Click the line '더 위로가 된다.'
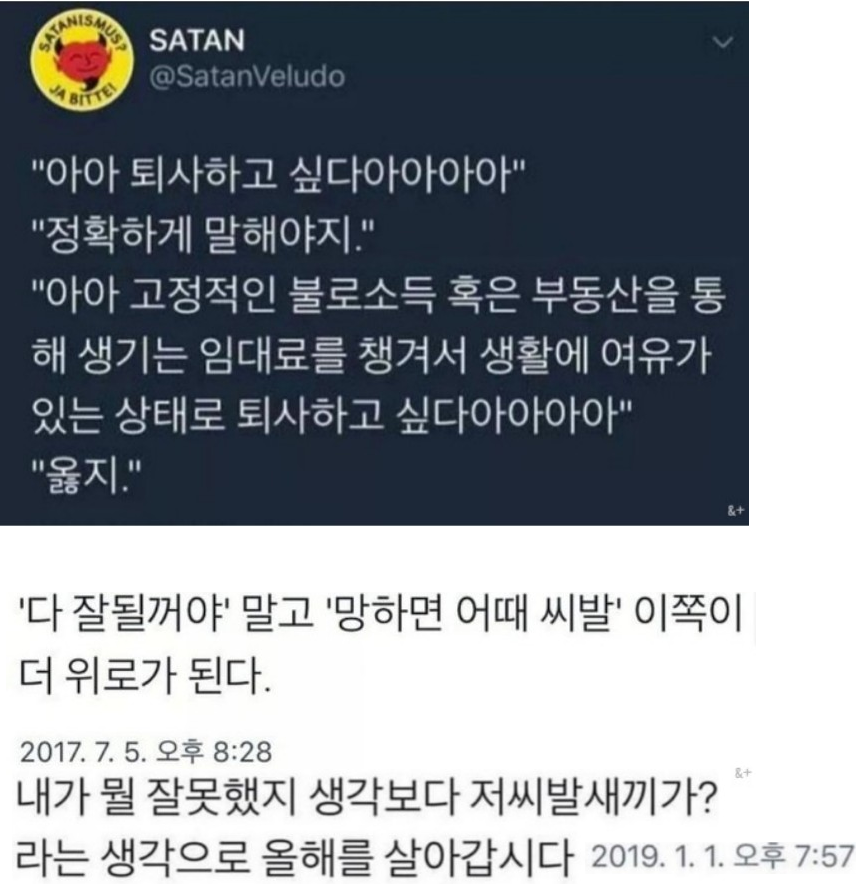Image resolution: width=856 pixels, height=884 pixels. pyautogui.click(x=145, y=675)
